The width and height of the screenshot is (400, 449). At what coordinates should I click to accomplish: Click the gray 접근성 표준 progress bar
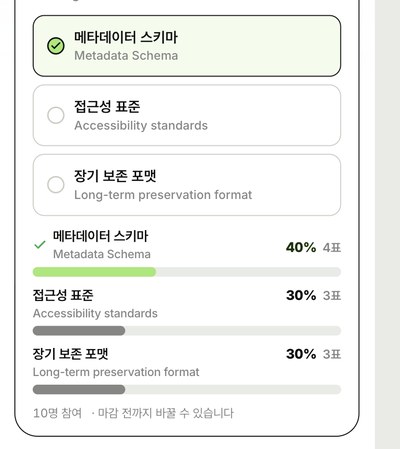(187, 331)
